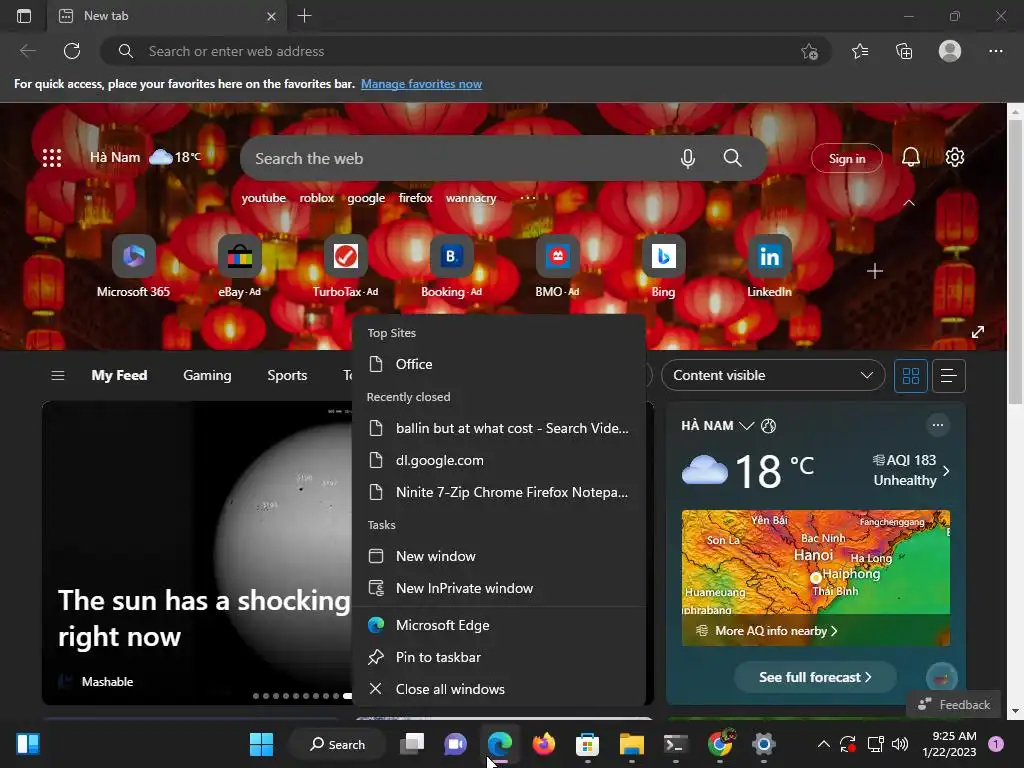
Task: Choose New window task
Action: pos(499,556)
